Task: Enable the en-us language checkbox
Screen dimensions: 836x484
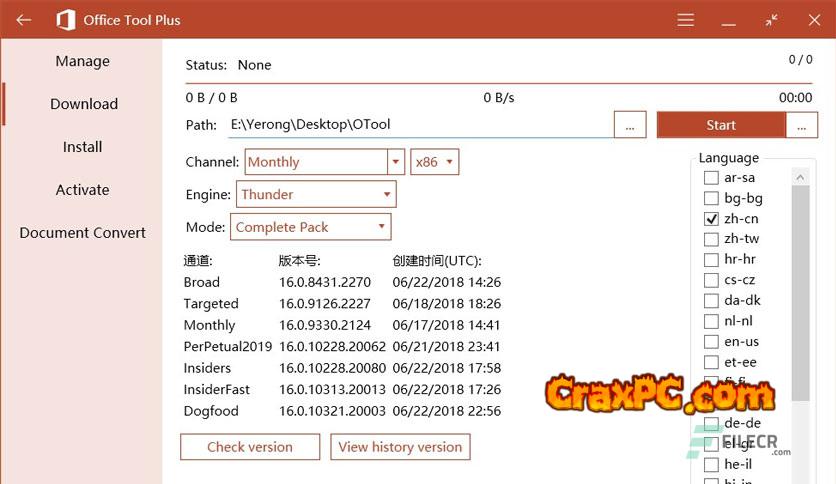Action: (x=711, y=342)
